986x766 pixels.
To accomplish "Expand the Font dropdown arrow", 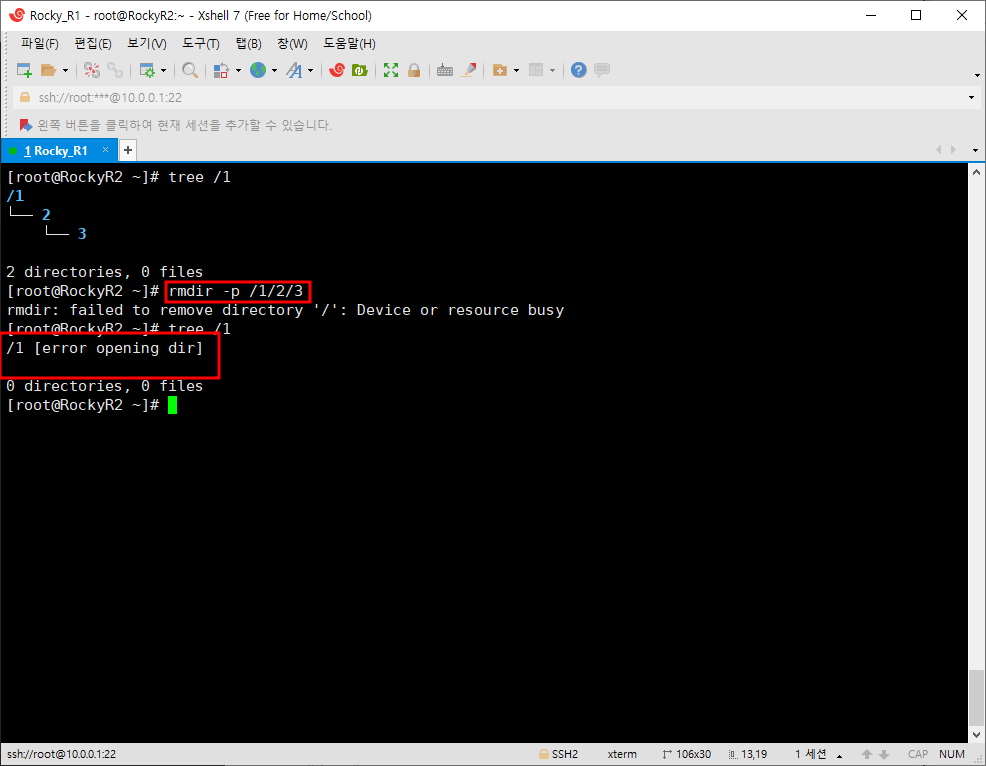I will [310, 70].
